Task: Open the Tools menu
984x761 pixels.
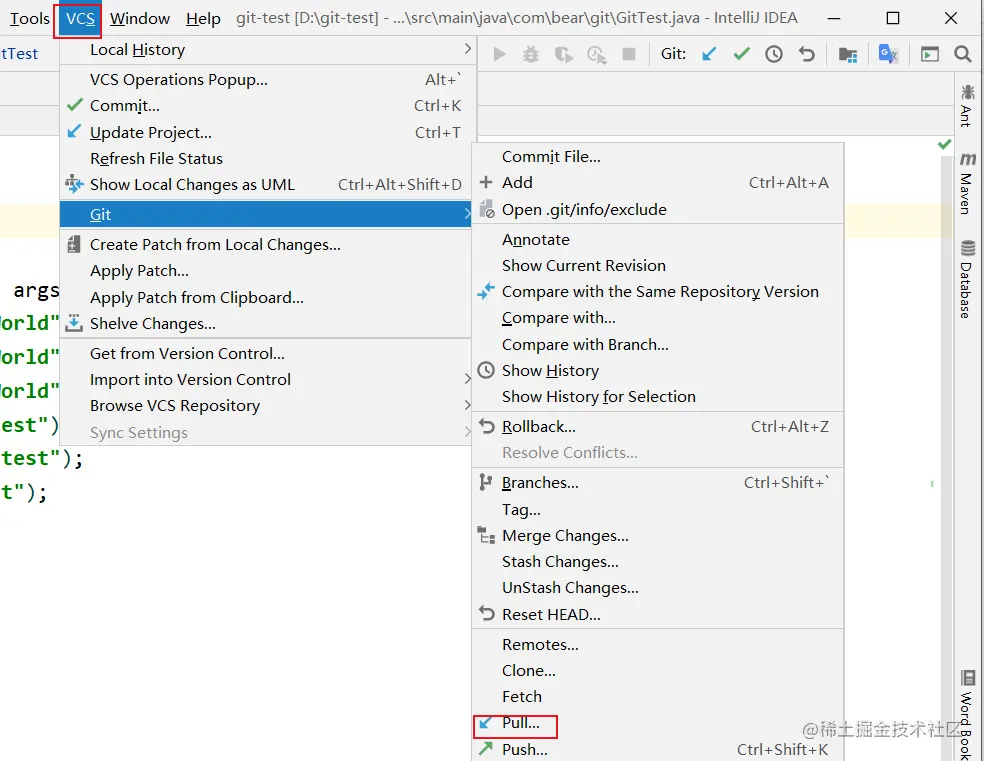Action: pos(29,19)
